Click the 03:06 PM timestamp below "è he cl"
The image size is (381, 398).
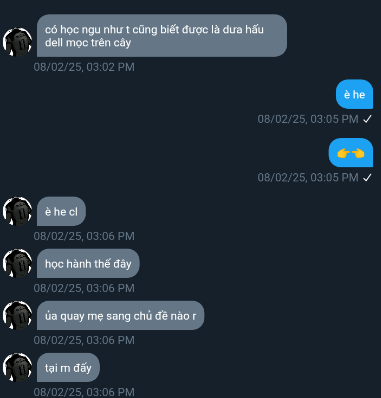pos(84,236)
